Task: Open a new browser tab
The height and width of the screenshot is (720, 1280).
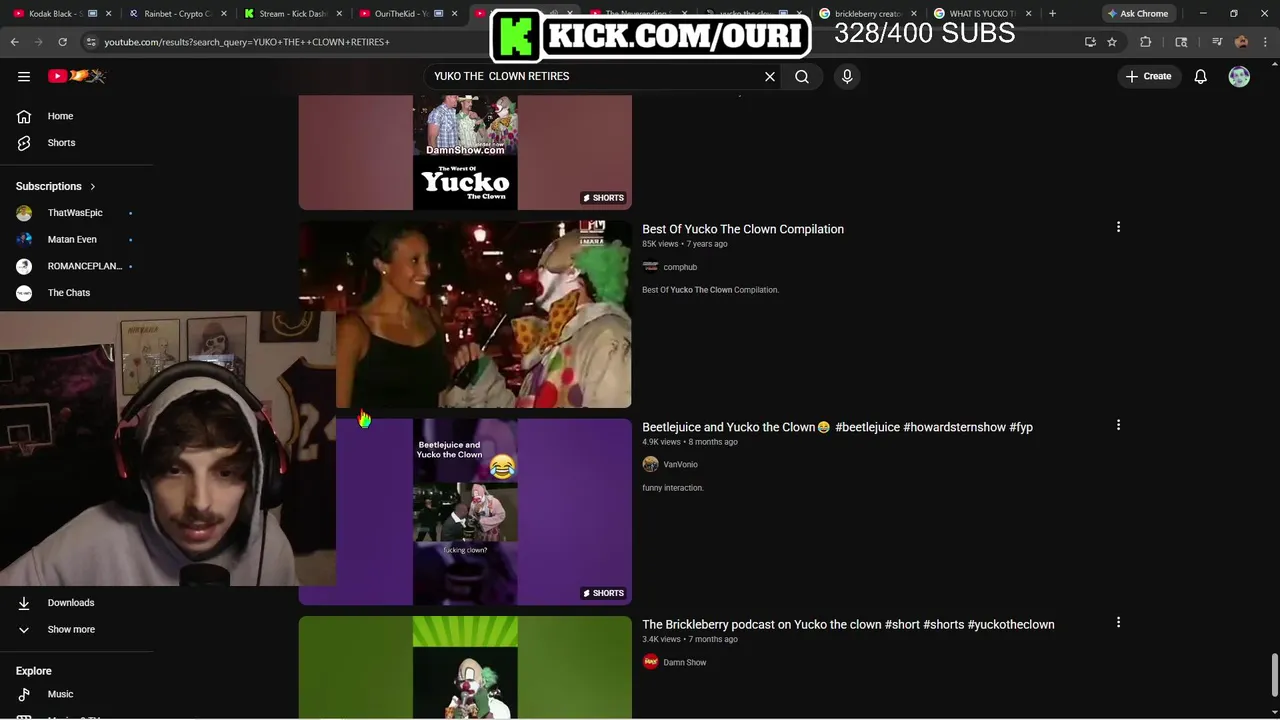Action: pyautogui.click(x=1052, y=14)
